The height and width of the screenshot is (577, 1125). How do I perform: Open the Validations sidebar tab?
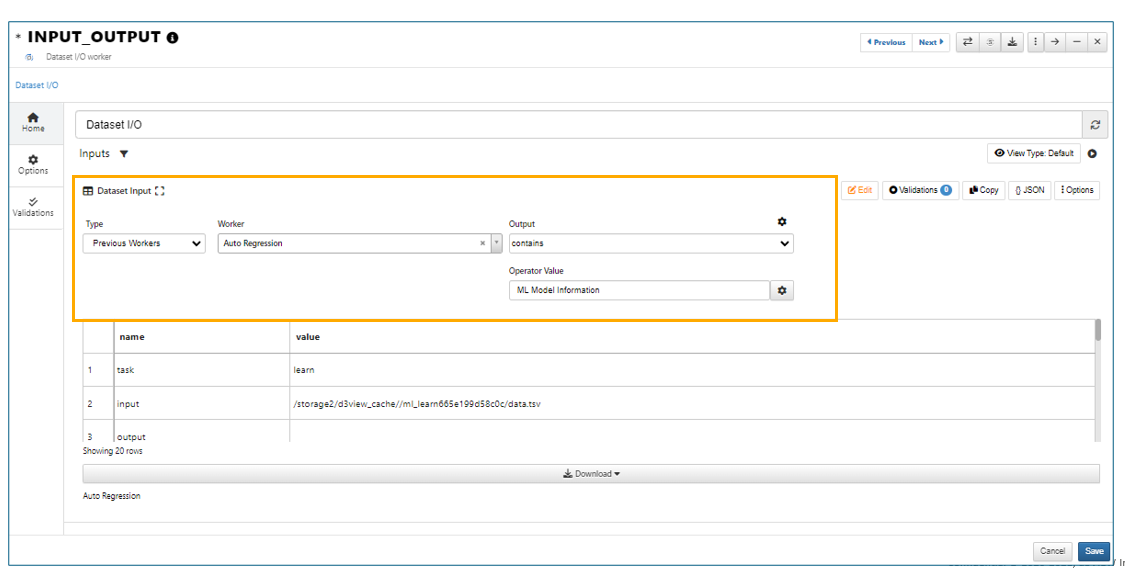[33, 207]
